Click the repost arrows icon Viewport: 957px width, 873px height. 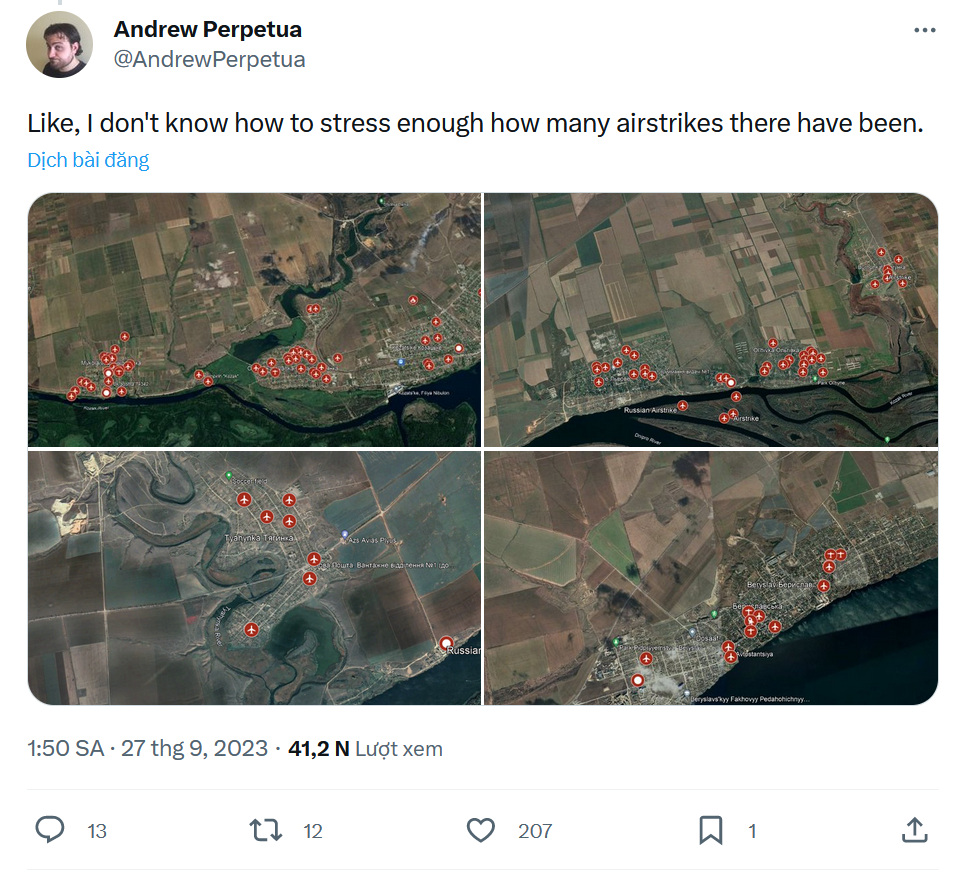click(x=265, y=830)
